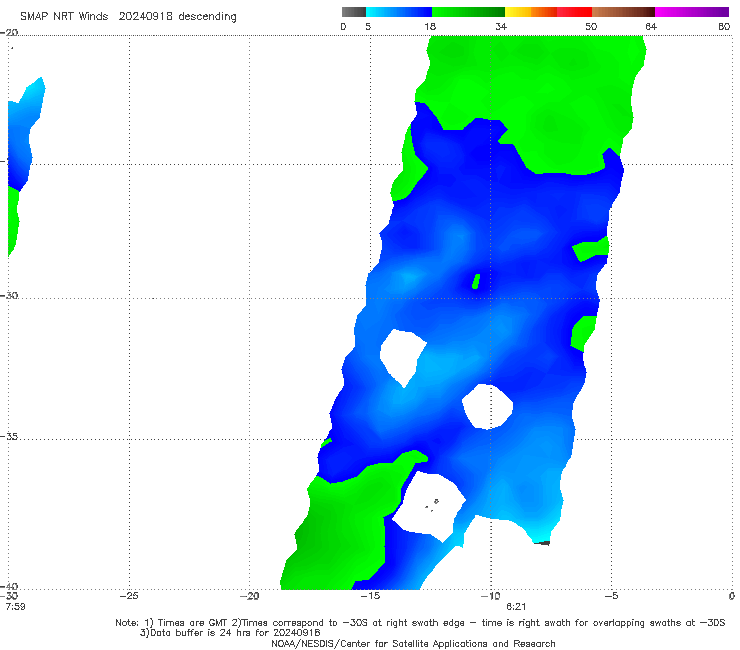Click the color bar label "64"

coord(651,27)
